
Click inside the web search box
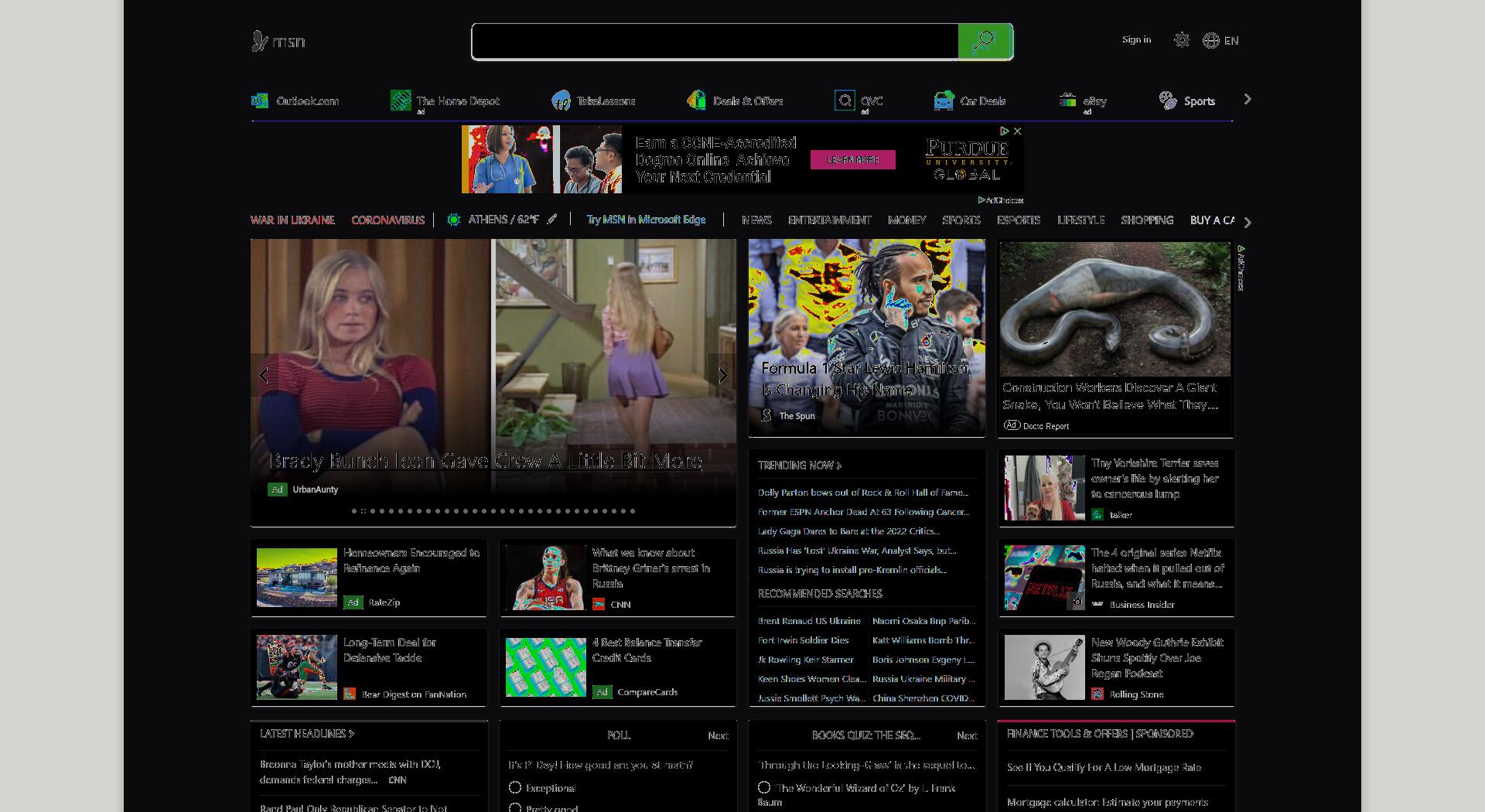[x=715, y=41]
